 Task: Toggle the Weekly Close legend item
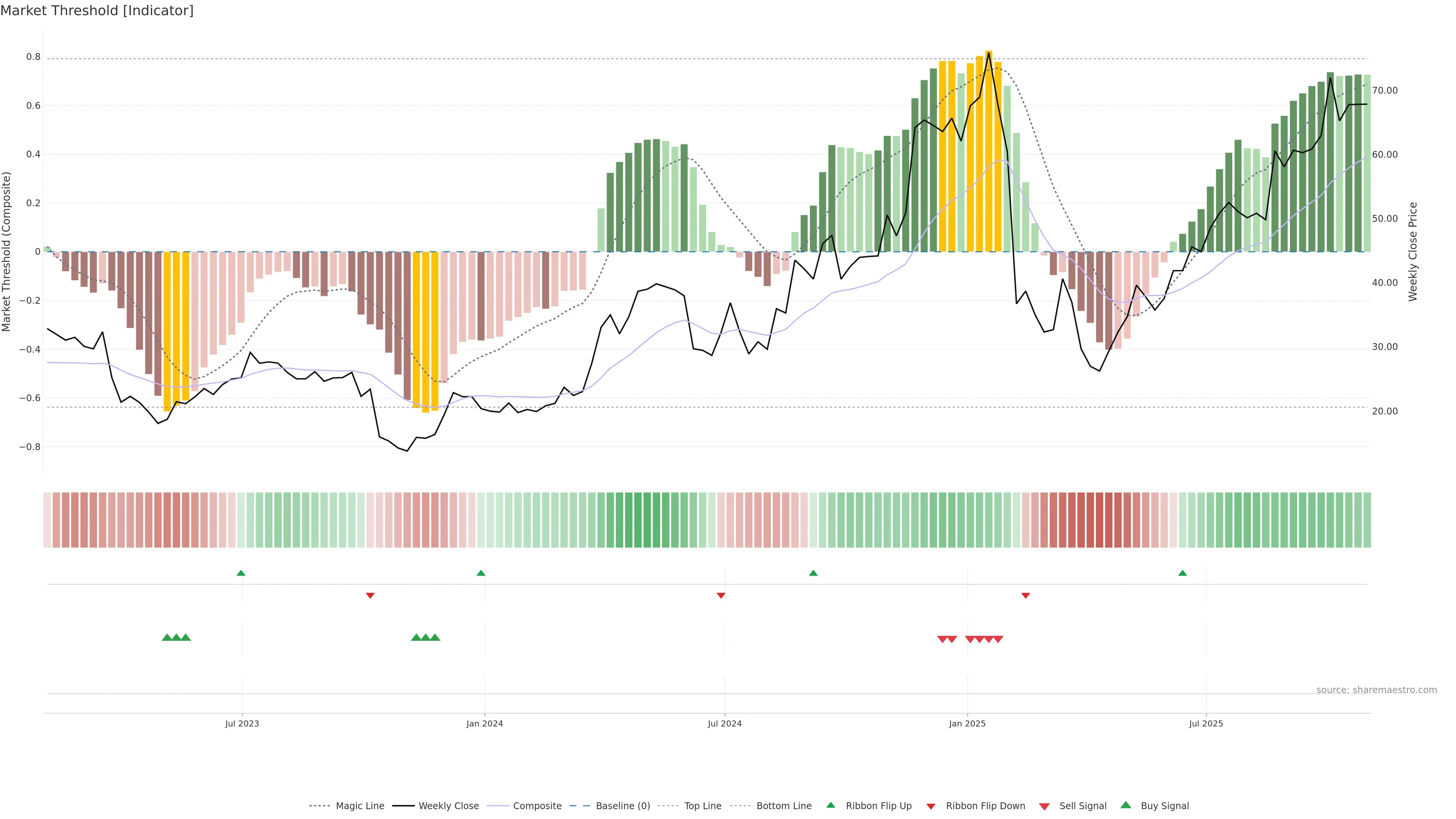tap(448, 806)
